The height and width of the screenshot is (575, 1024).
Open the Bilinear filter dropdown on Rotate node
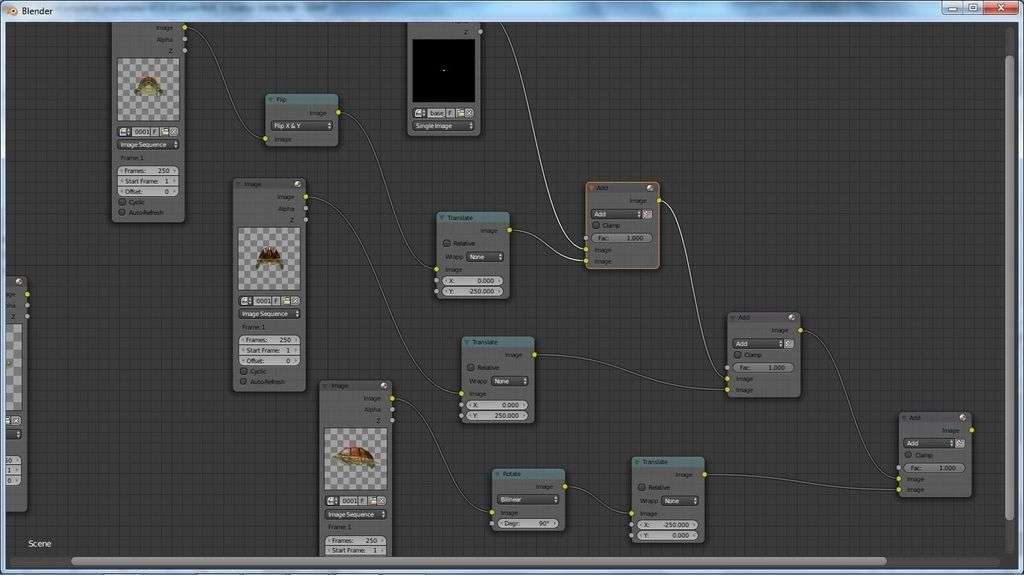pyautogui.click(x=528, y=499)
